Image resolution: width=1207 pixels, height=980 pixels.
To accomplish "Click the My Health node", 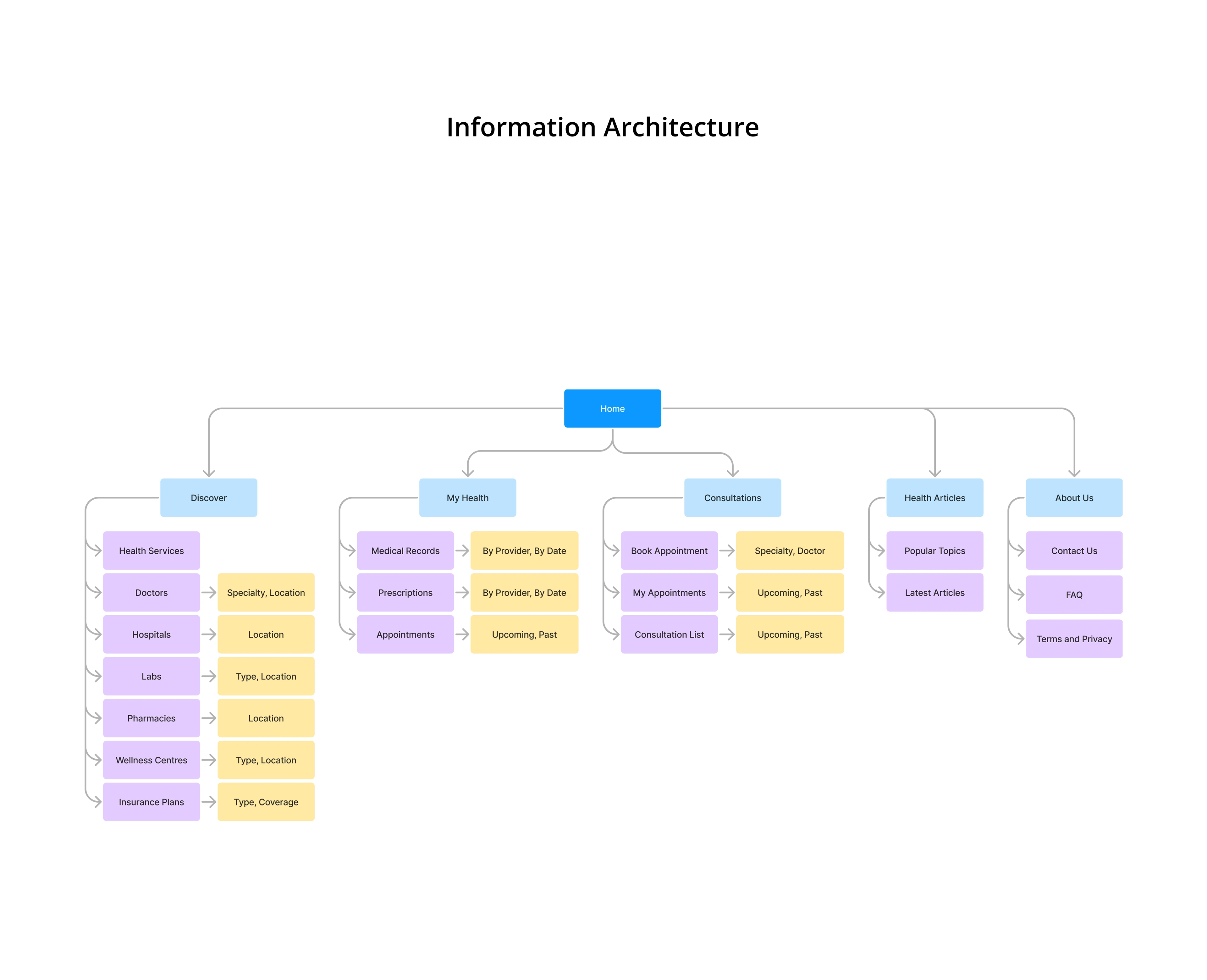I will click(x=467, y=497).
